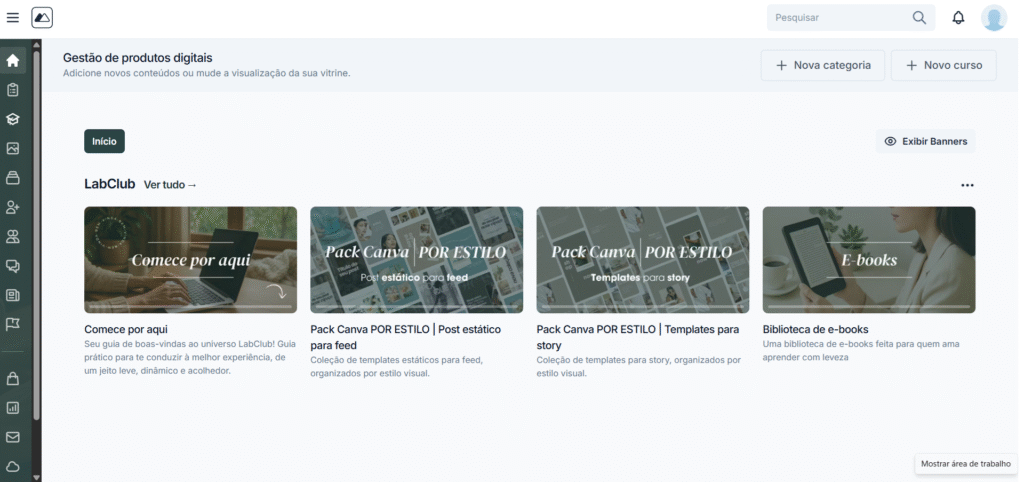Follow the Ver tudo link
This screenshot has width=1024, height=482.
(x=170, y=185)
